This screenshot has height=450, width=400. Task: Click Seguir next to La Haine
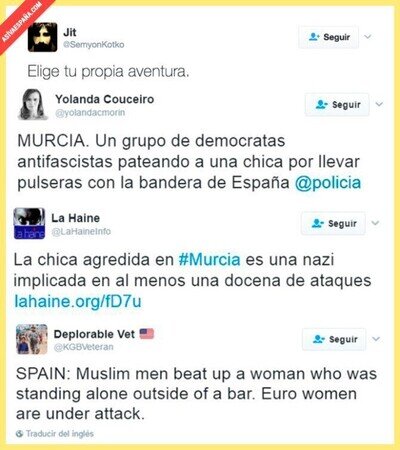pos(333,223)
